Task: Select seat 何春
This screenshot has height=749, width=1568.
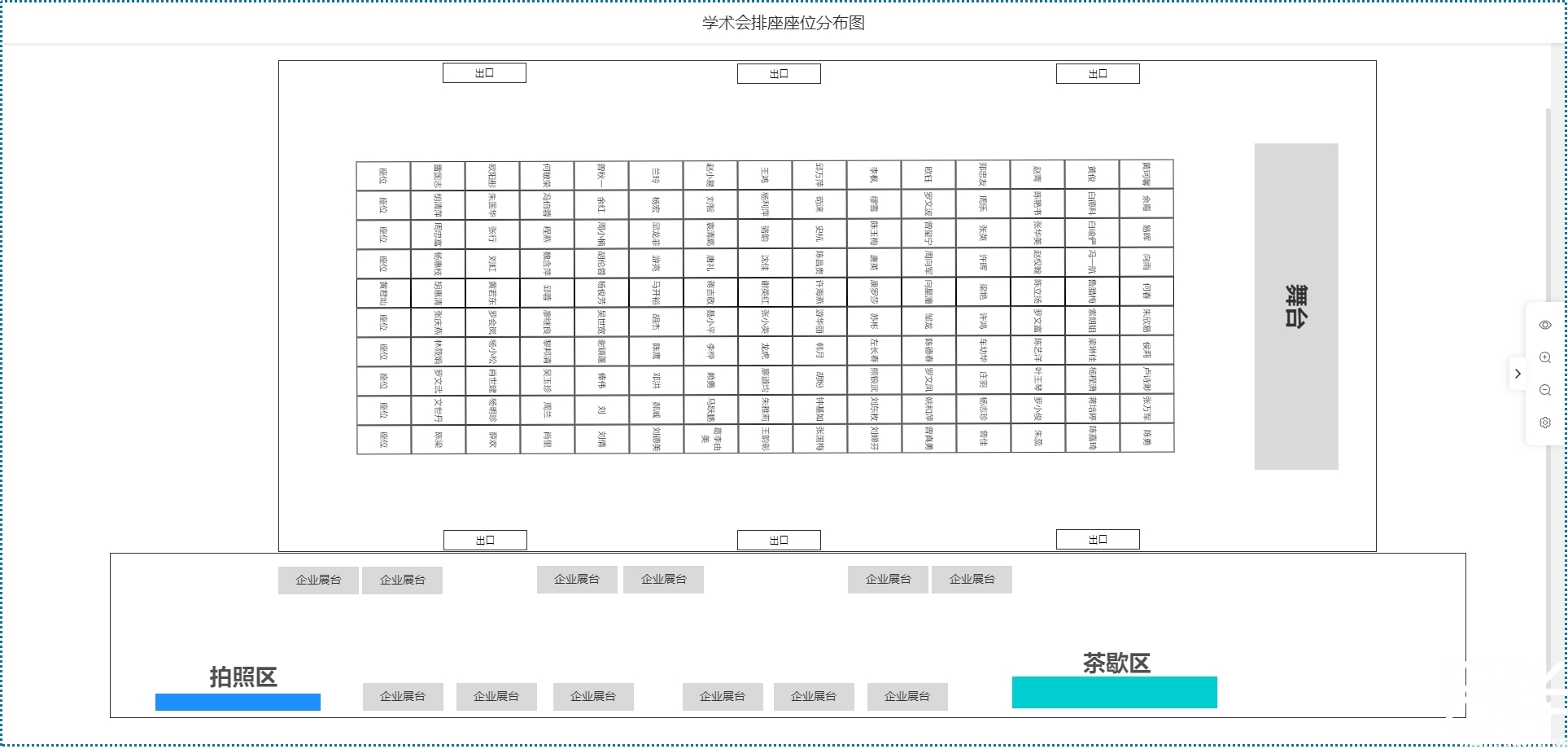Action: 1147,292
